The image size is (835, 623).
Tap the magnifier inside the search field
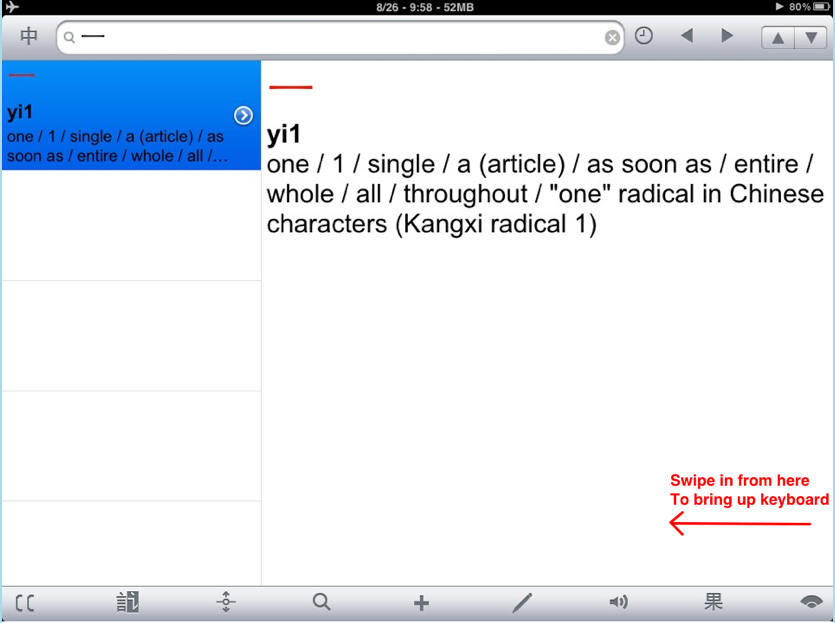pyautogui.click(x=69, y=37)
